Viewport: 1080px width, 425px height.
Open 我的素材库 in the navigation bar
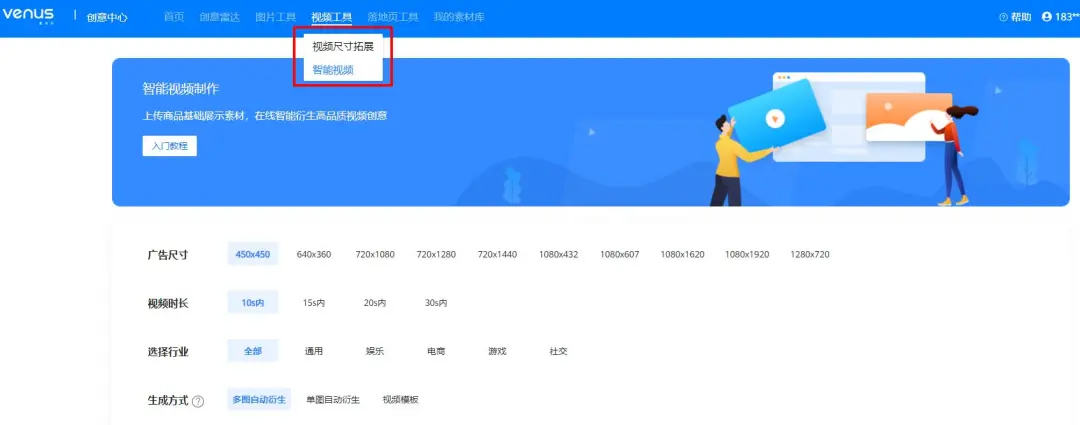pos(459,17)
